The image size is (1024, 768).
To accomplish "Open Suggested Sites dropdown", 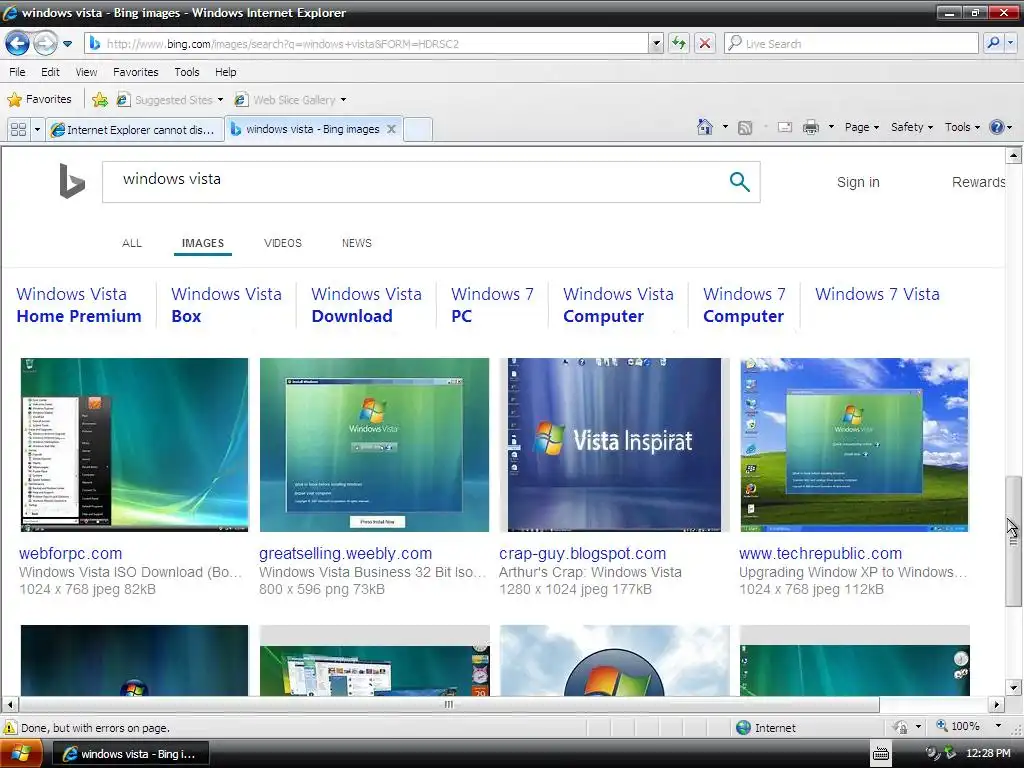I will click(170, 99).
